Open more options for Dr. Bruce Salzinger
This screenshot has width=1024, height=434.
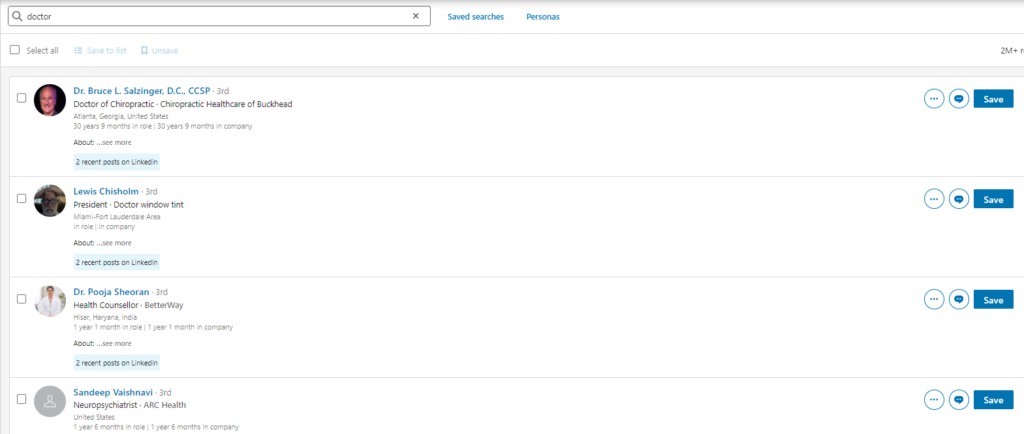click(x=933, y=99)
